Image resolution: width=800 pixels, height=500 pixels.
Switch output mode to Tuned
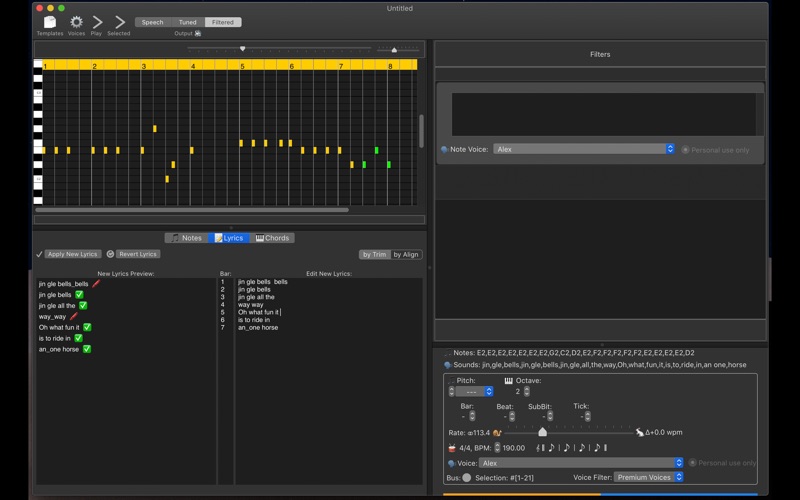(187, 22)
